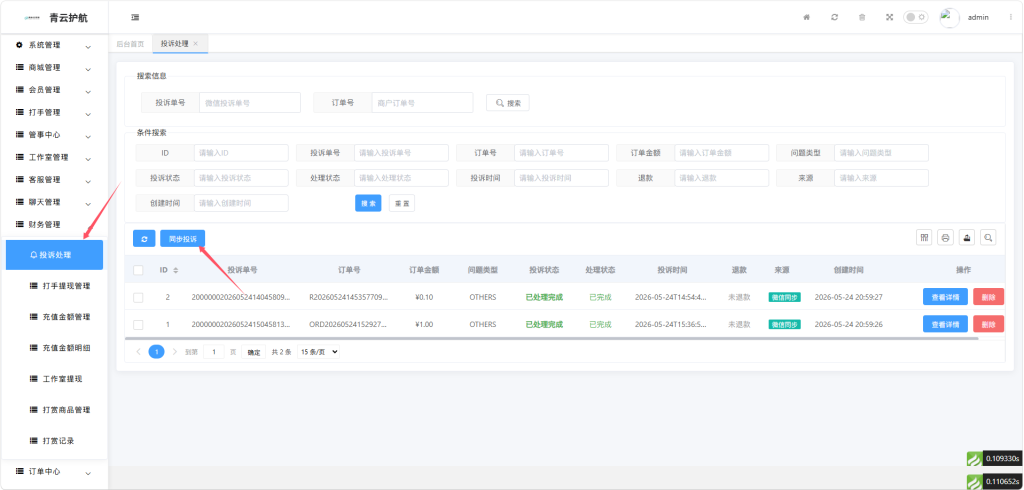This screenshot has width=1024, height=490.
Task: Check the checkbox for row ID 1
Action: point(138,325)
